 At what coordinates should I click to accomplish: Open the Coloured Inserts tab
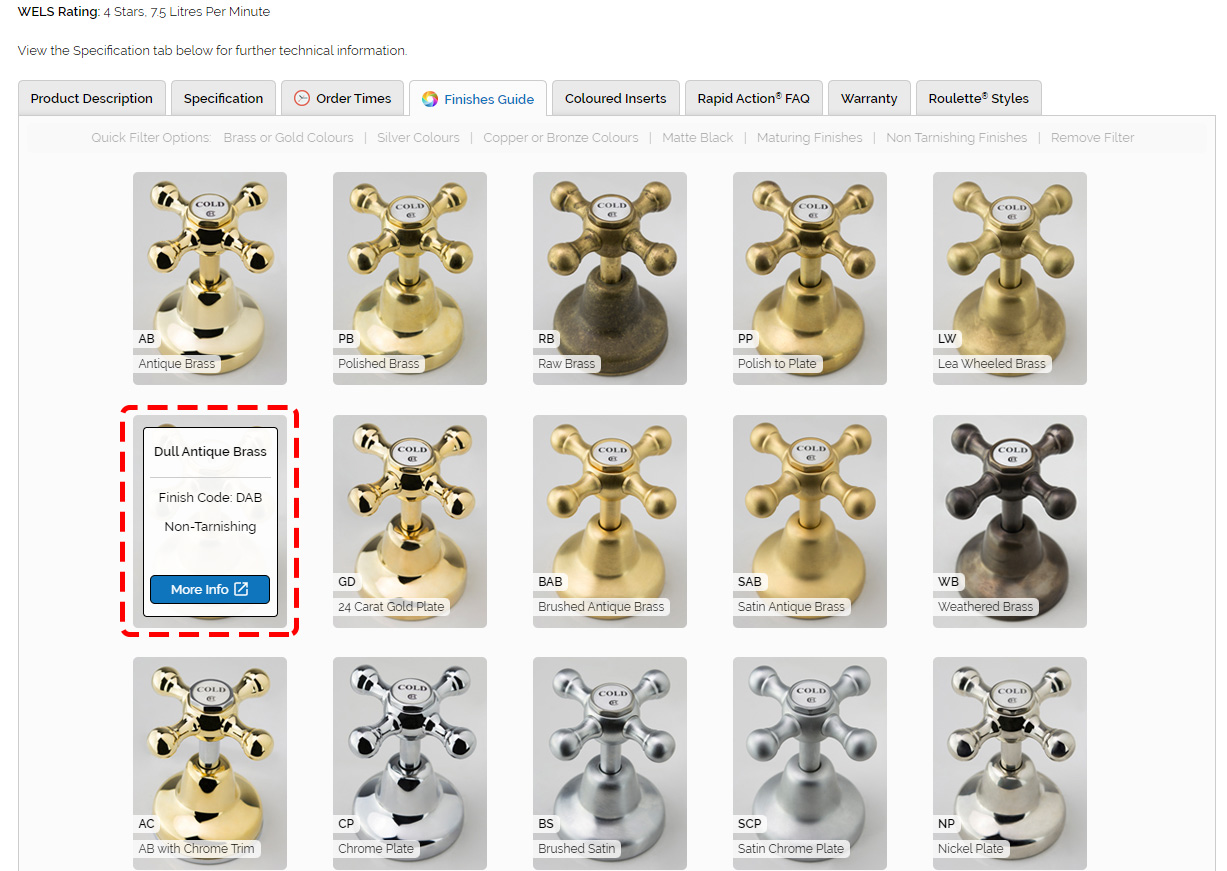(x=615, y=98)
